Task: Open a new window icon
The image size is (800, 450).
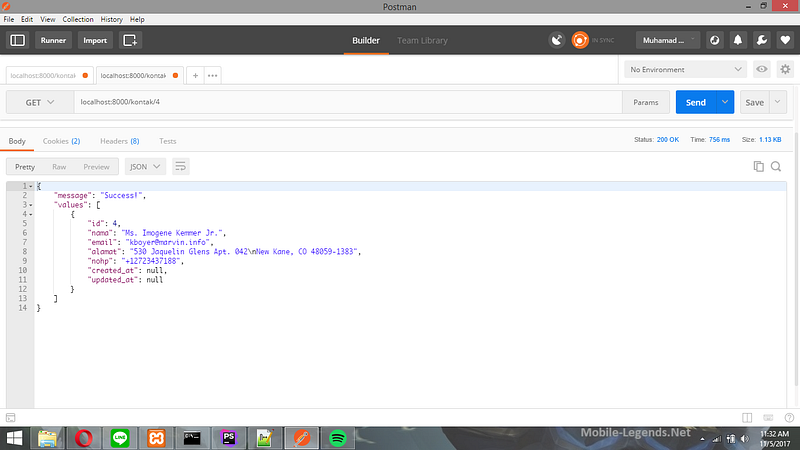Action: pyautogui.click(x=130, y=40)
